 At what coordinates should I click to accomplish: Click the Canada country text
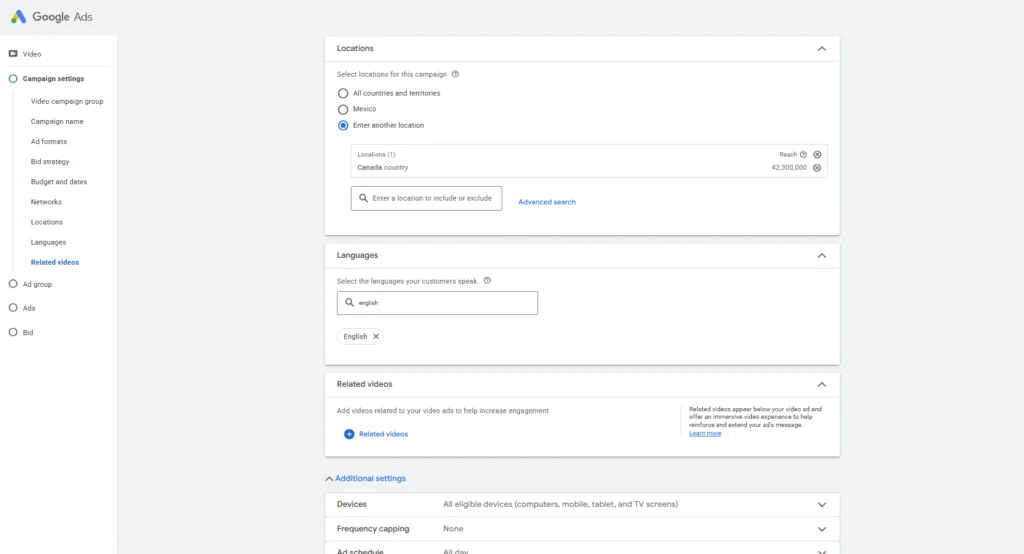[383, 168]
